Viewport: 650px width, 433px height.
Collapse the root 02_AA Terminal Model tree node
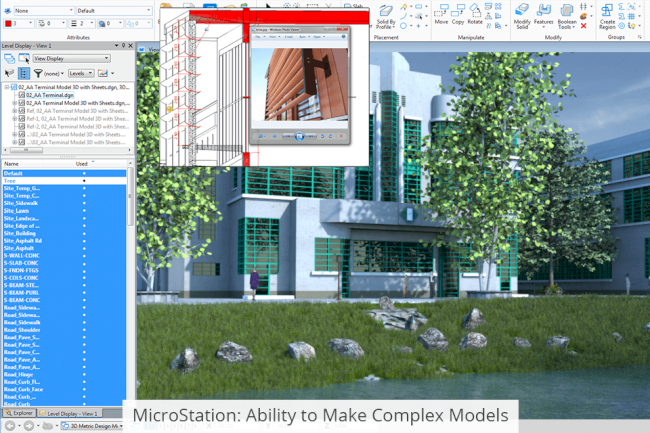pos(7,87)
